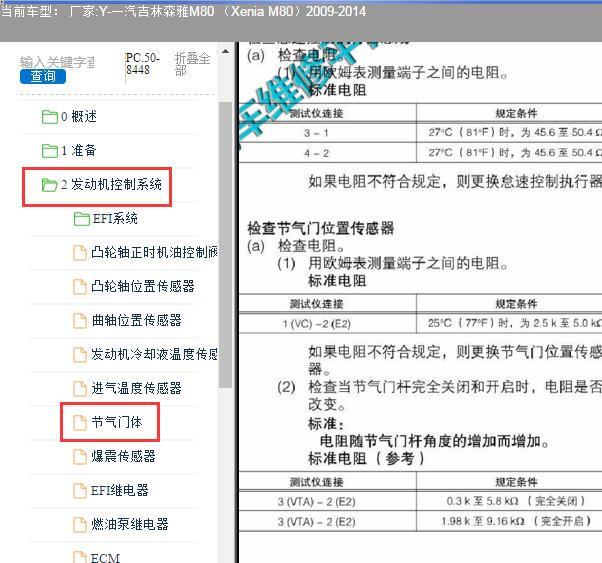Expand the EFI系统 folder icon
The height and width of the screenshot is (563, 602).
(81, 219)
